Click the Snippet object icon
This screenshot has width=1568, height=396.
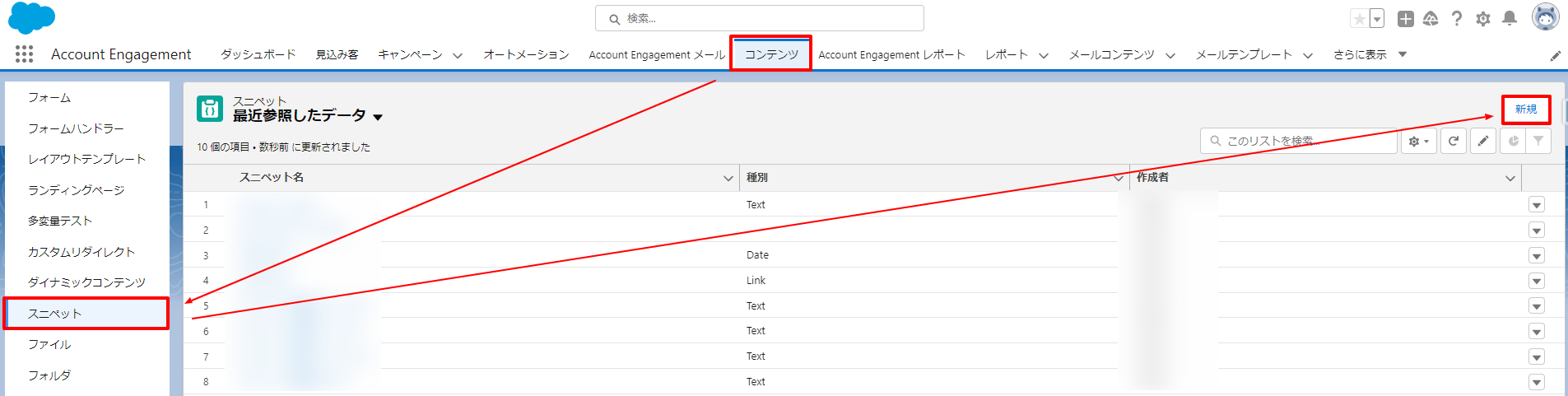pos(210,108)
